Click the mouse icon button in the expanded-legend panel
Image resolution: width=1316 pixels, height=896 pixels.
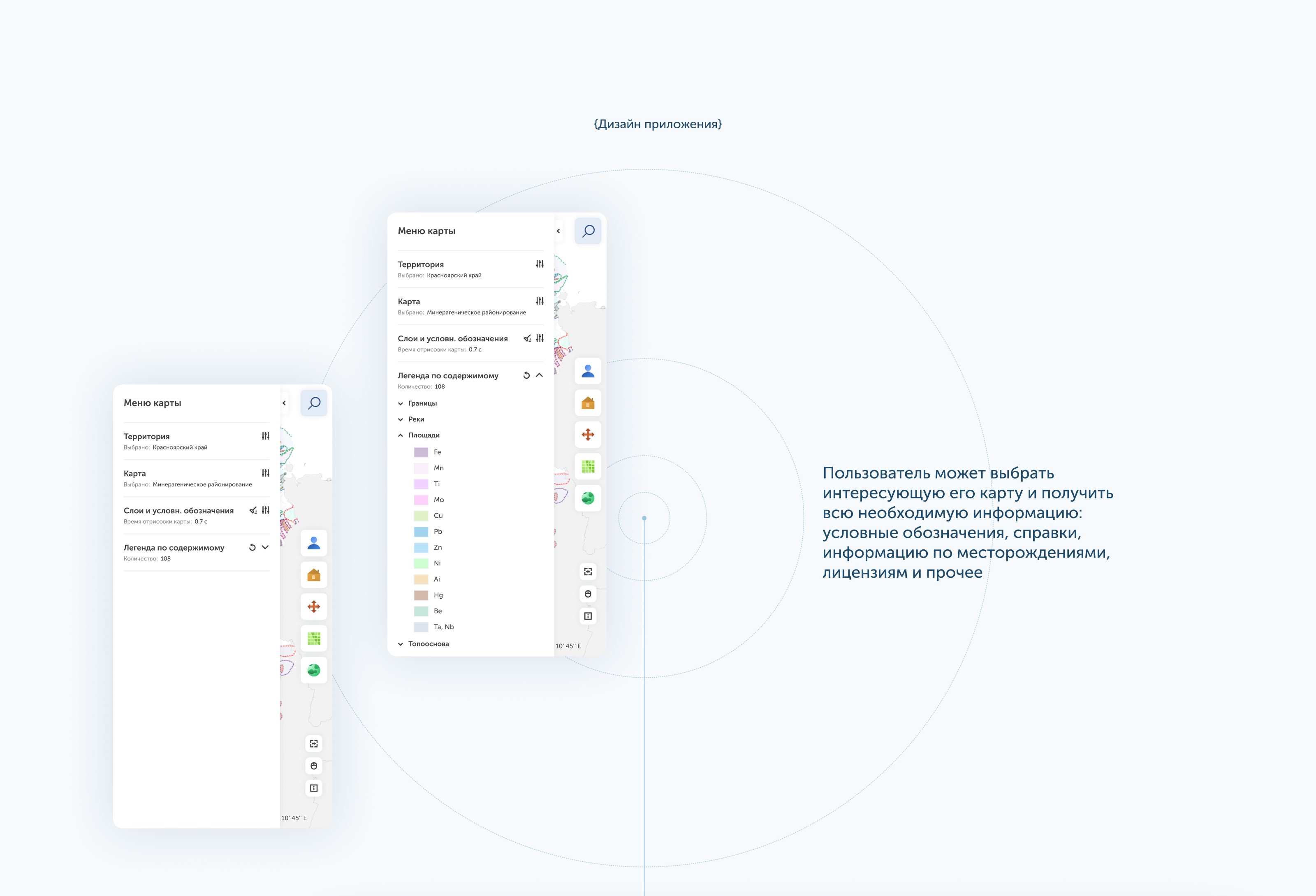[588, 594]
